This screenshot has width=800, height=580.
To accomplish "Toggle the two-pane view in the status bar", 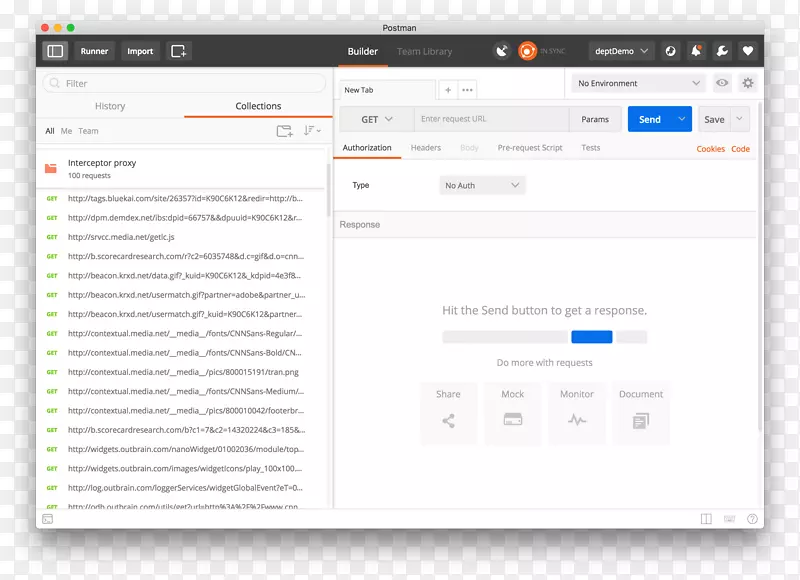I will [707, 519].
